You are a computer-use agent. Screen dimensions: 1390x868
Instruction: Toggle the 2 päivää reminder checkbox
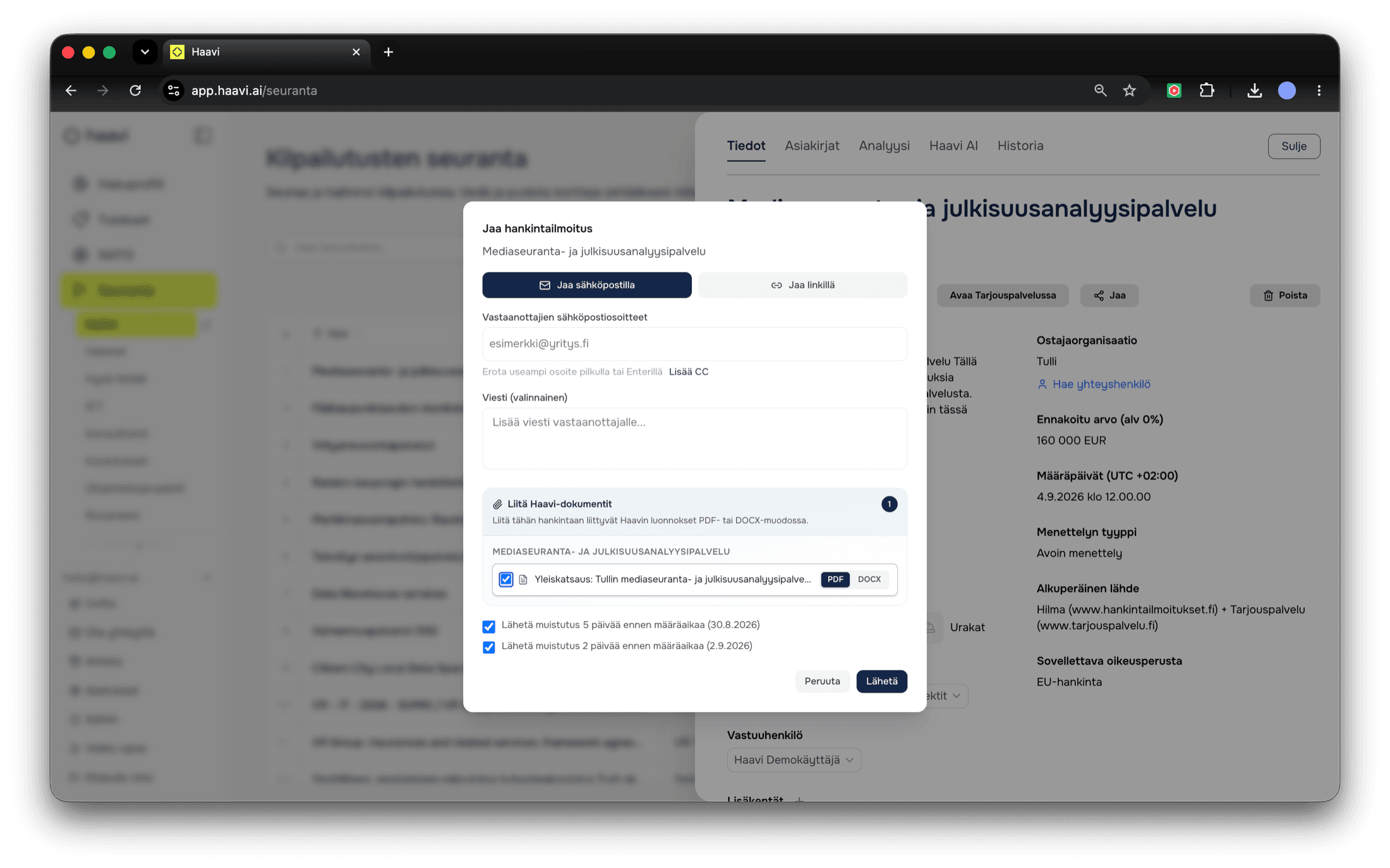tap(488, 647)
